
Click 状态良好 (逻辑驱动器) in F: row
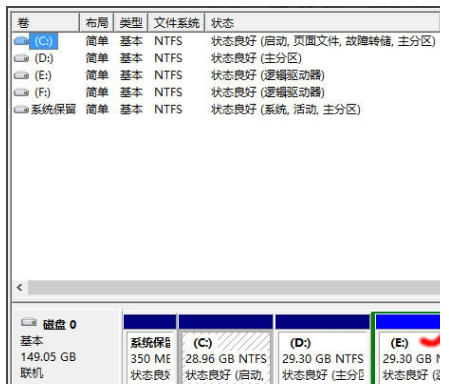coord(267,92)
